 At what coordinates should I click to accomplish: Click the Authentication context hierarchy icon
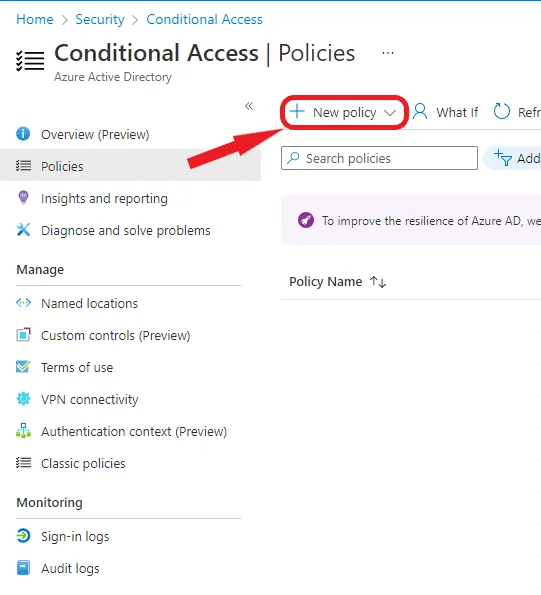pyautogui.click(x=23, y=431)
